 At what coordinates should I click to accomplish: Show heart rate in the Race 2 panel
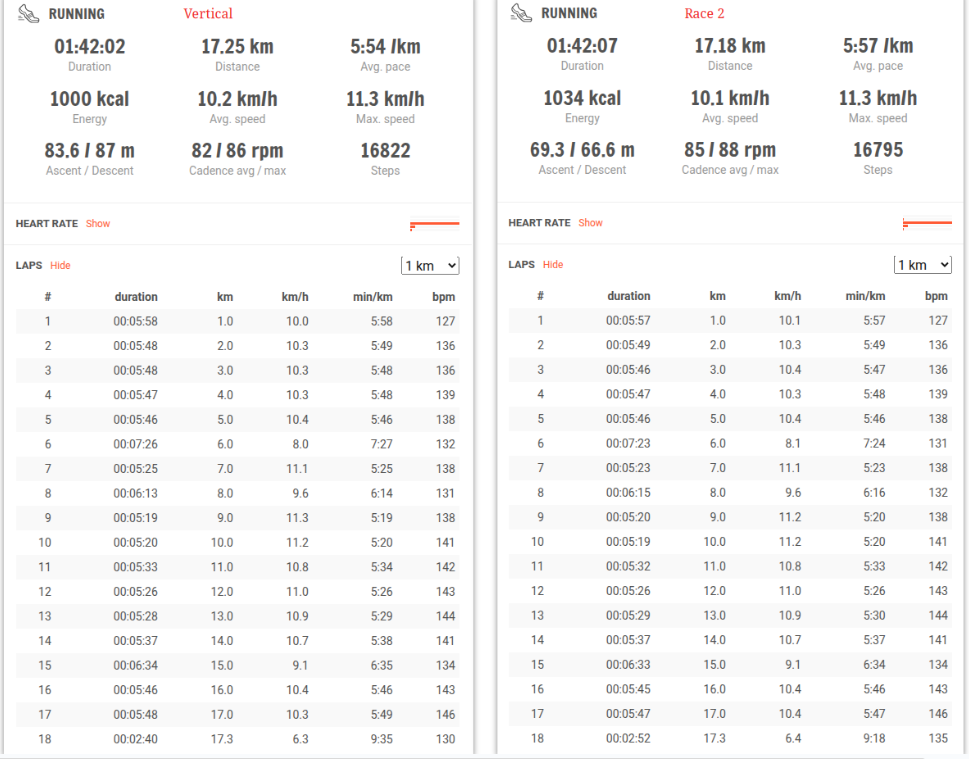tap(590, 223)
